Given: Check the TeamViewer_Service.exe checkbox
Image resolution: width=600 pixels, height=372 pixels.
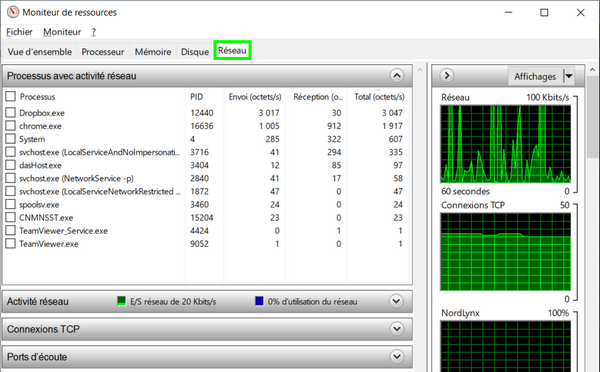Looking at the screenshot, I should pos(10,230).
